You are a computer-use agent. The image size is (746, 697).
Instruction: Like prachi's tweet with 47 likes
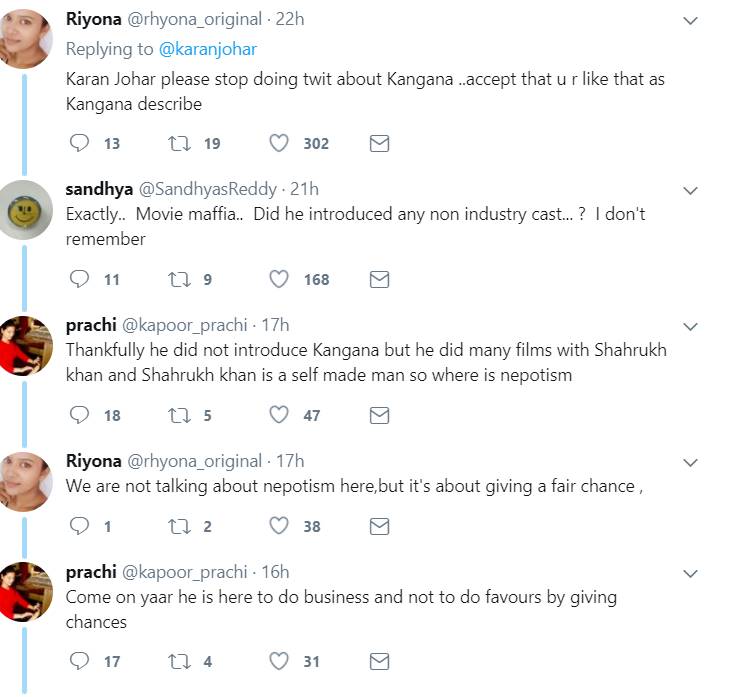click(x=279, y=415)
